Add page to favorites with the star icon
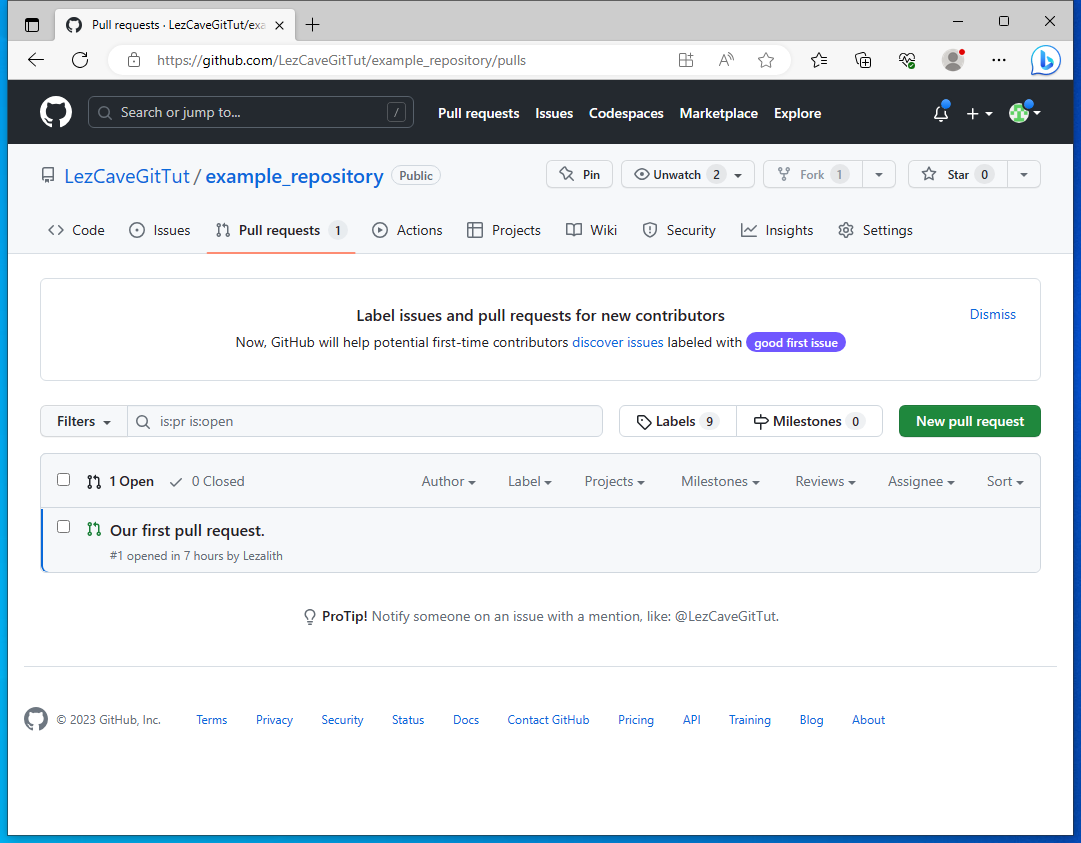This screenshot has width=1081, height=843. point(765,60)
